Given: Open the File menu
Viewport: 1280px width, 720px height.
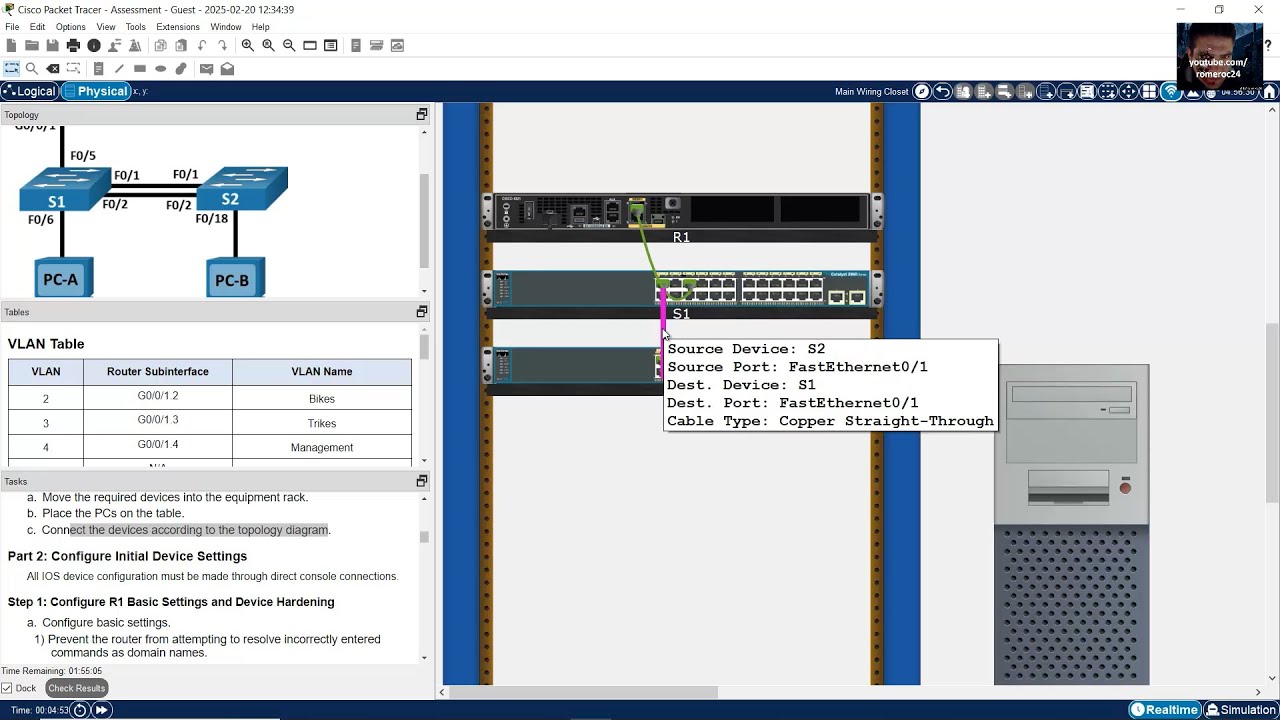Looking at the screenshot, I should pos(12,27).
